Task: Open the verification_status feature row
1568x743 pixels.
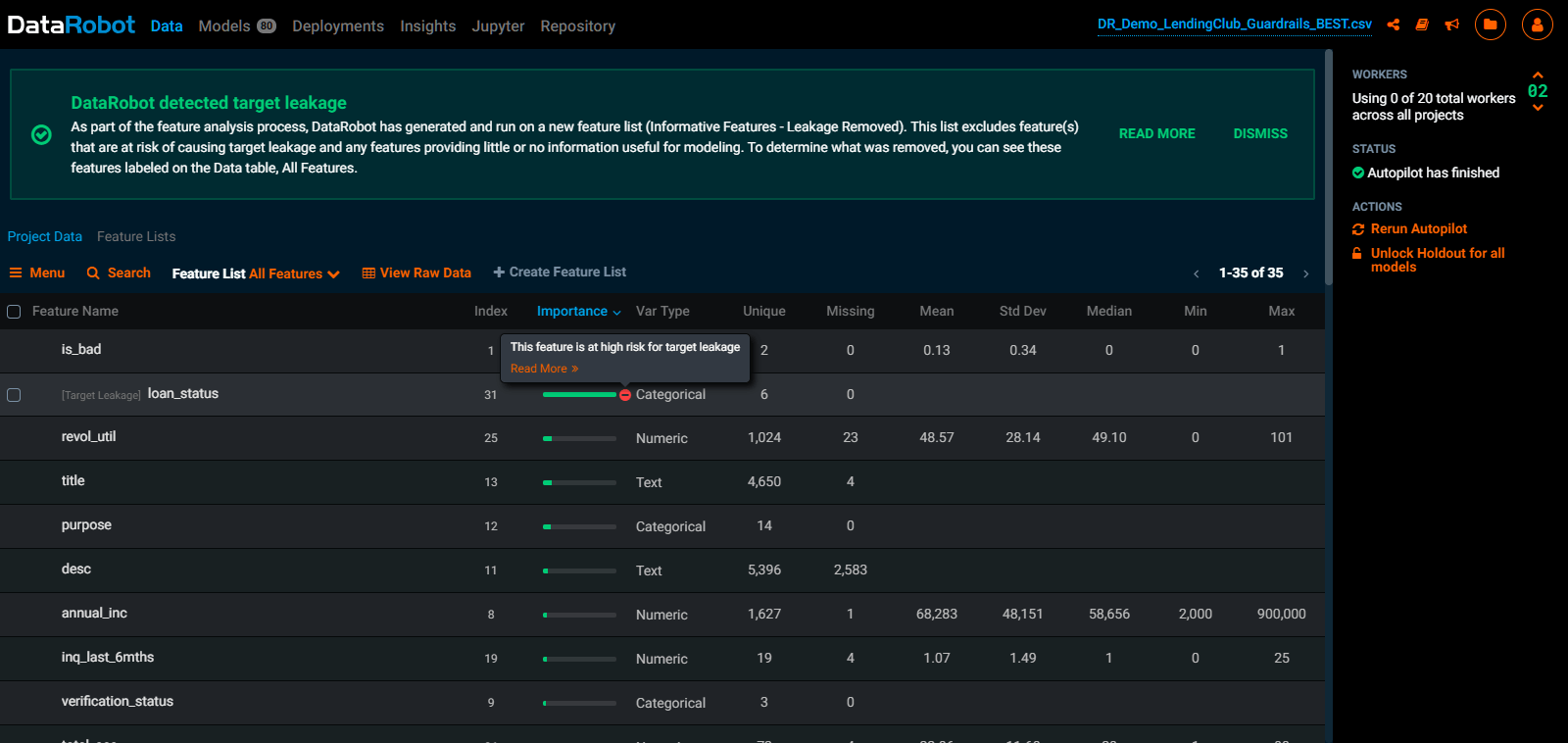Action: 662,703
